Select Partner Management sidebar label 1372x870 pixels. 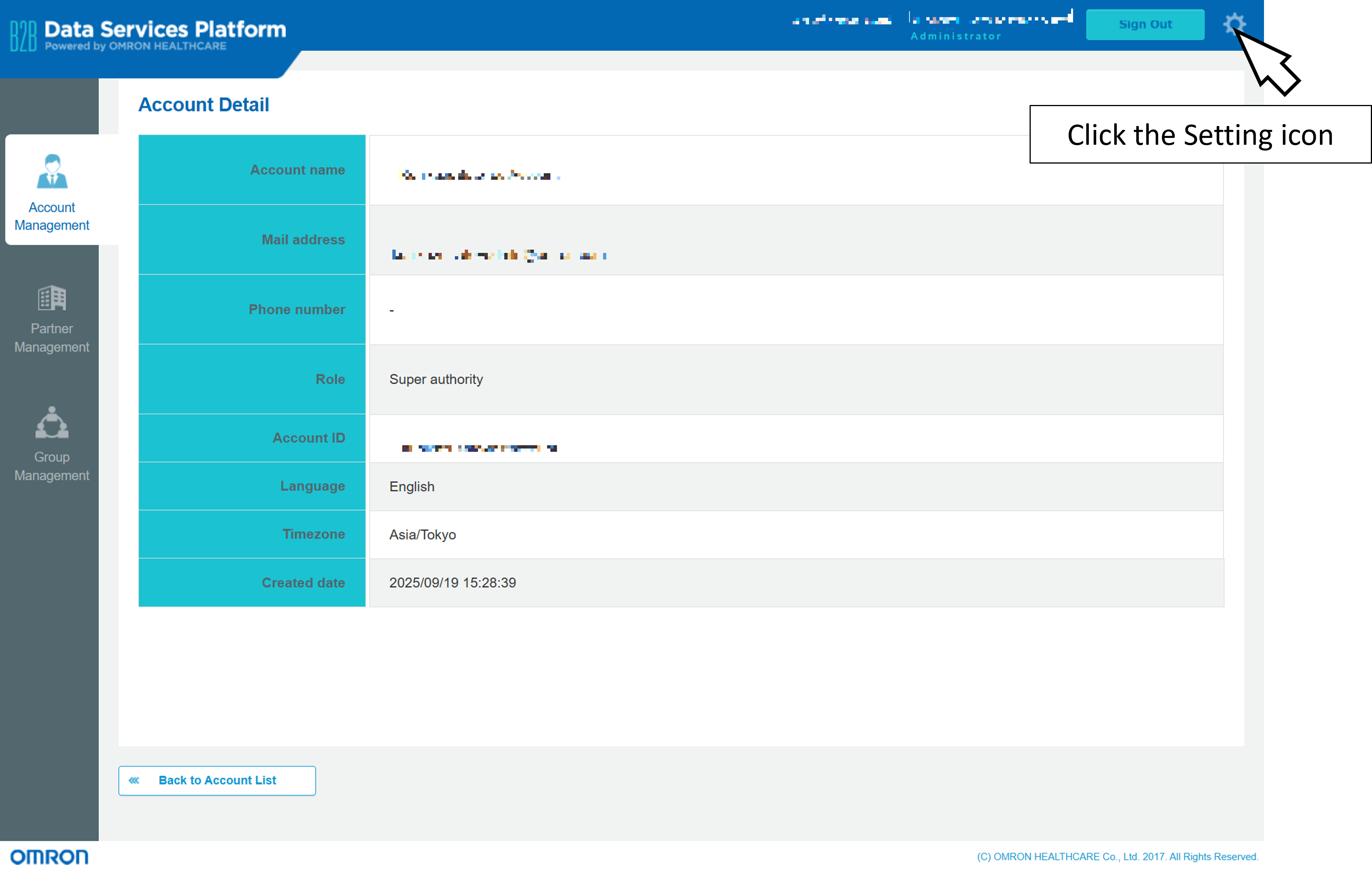[x=52, y=338]
